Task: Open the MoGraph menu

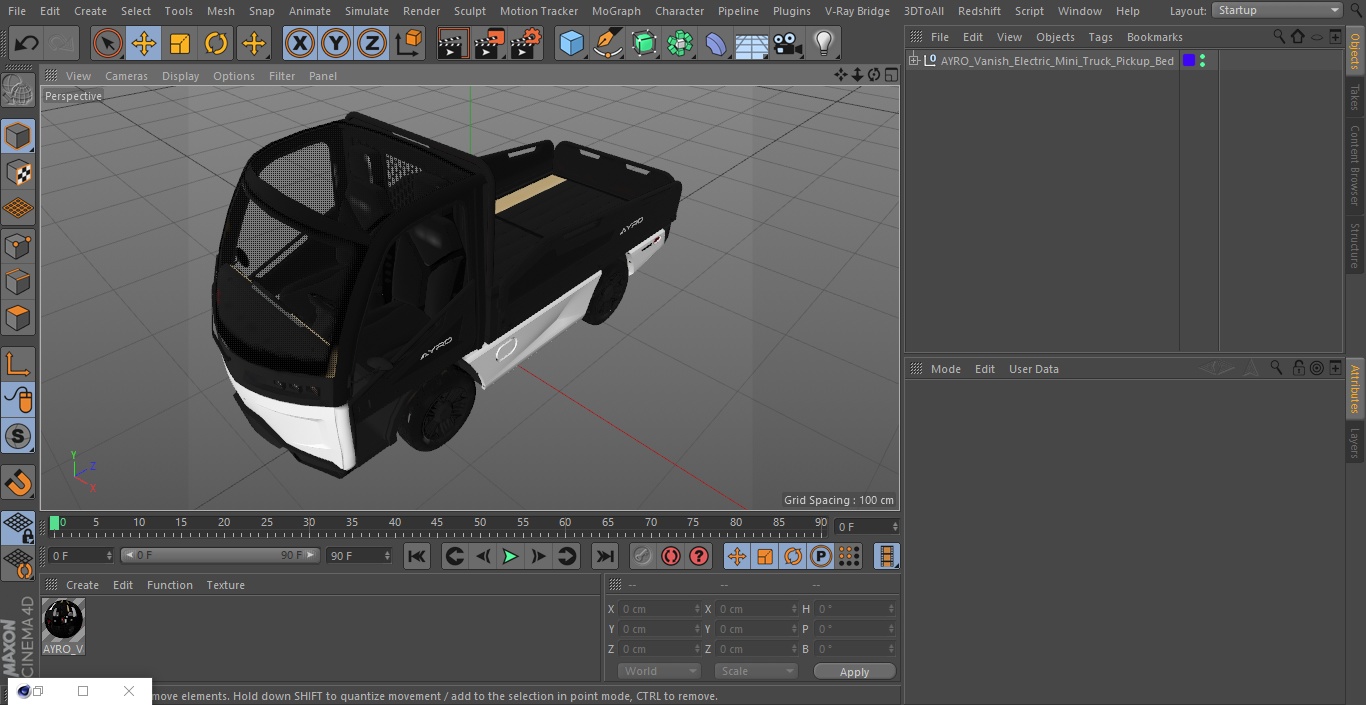Action: click(x=616, y=11)
